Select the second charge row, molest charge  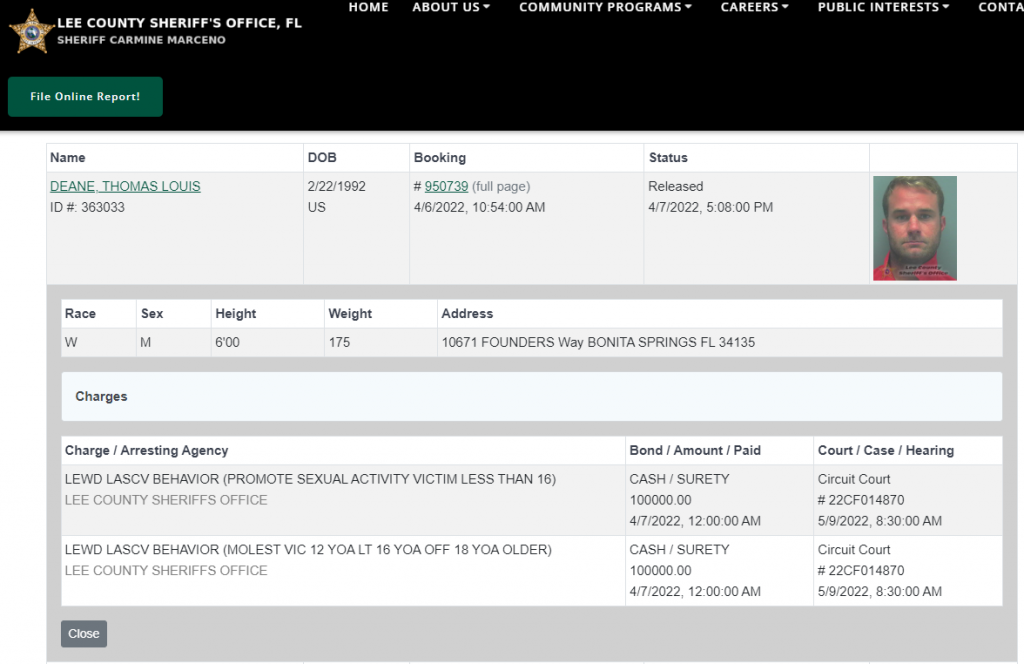click(x=308, y=549)
